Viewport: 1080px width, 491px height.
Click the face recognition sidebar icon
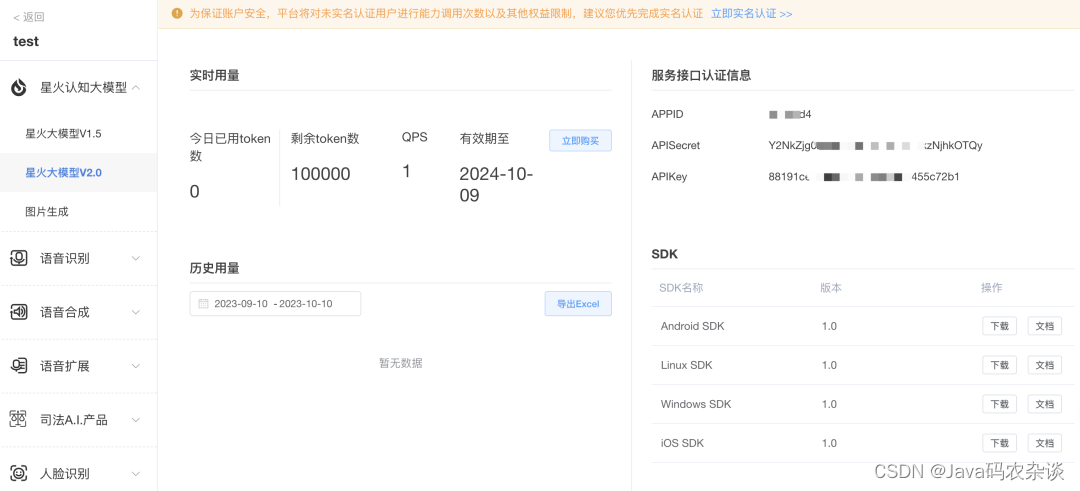point(19,473)
